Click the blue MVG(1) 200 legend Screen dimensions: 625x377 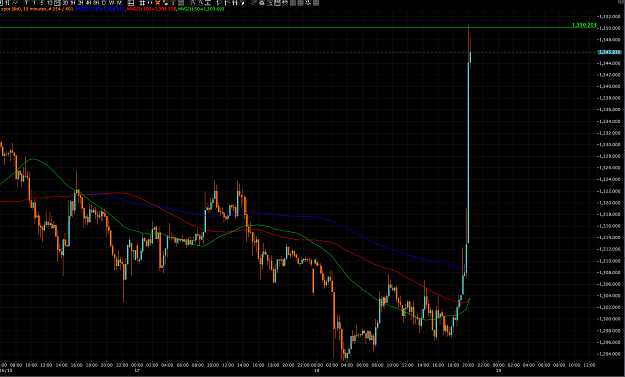point(100,9)
